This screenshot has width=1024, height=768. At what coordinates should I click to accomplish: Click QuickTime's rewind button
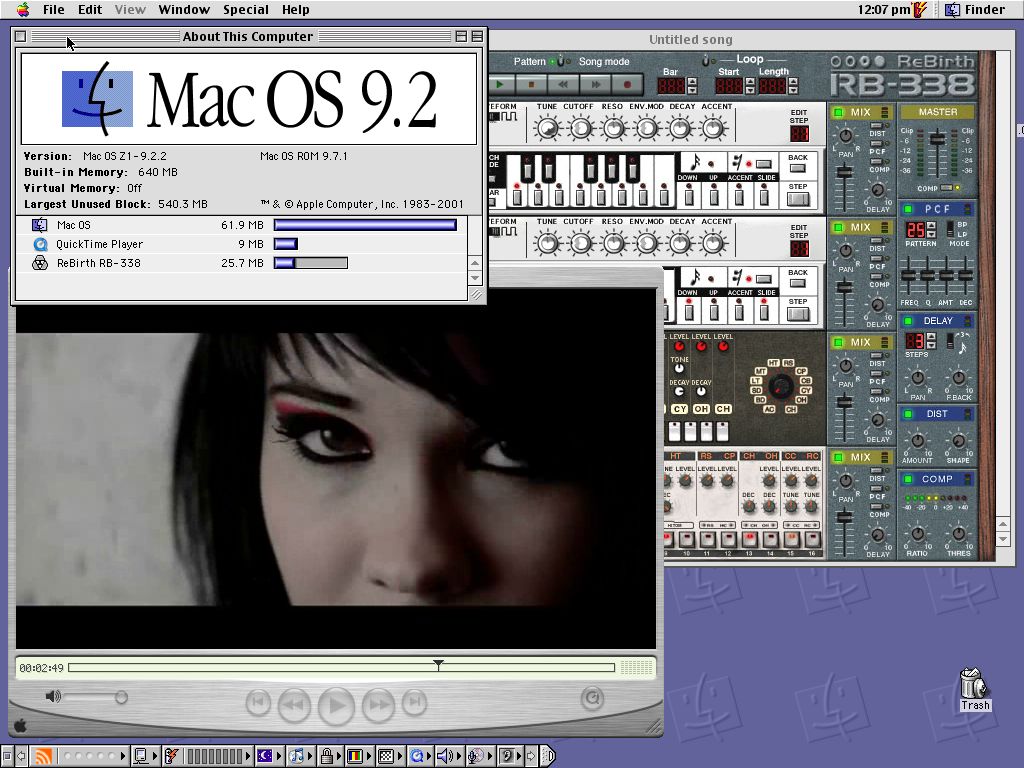click(295, 705)
